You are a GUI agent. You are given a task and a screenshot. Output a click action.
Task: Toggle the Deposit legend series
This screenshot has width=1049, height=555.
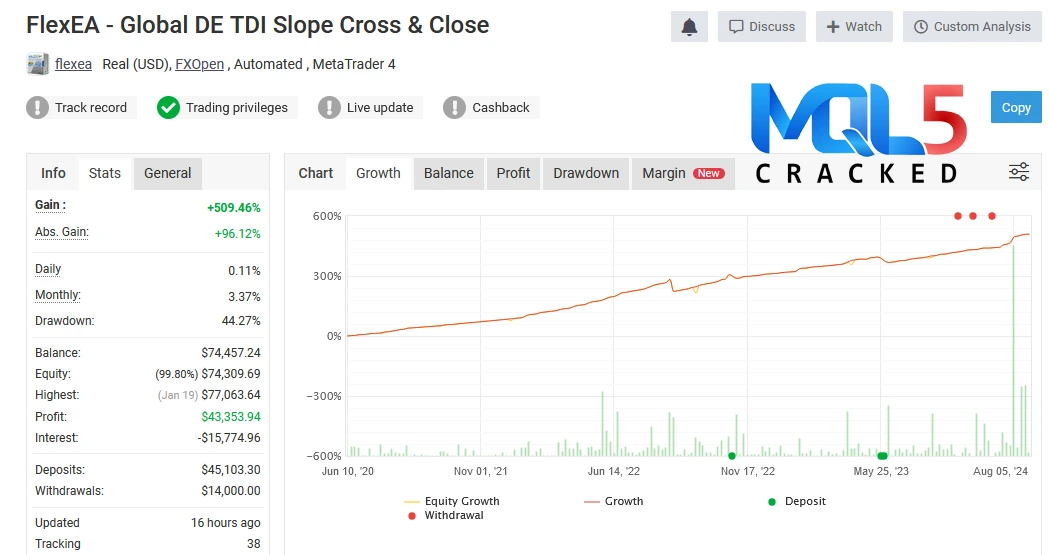[797, 501]
